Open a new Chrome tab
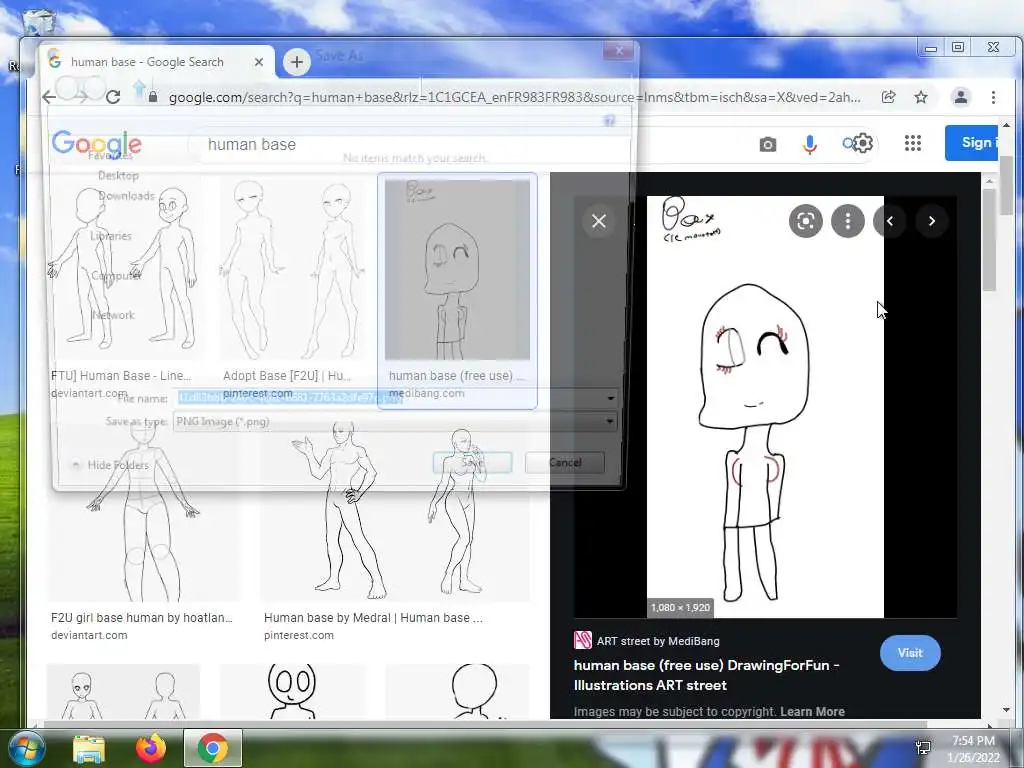1024x768 pixels. (x=296, y=62)
